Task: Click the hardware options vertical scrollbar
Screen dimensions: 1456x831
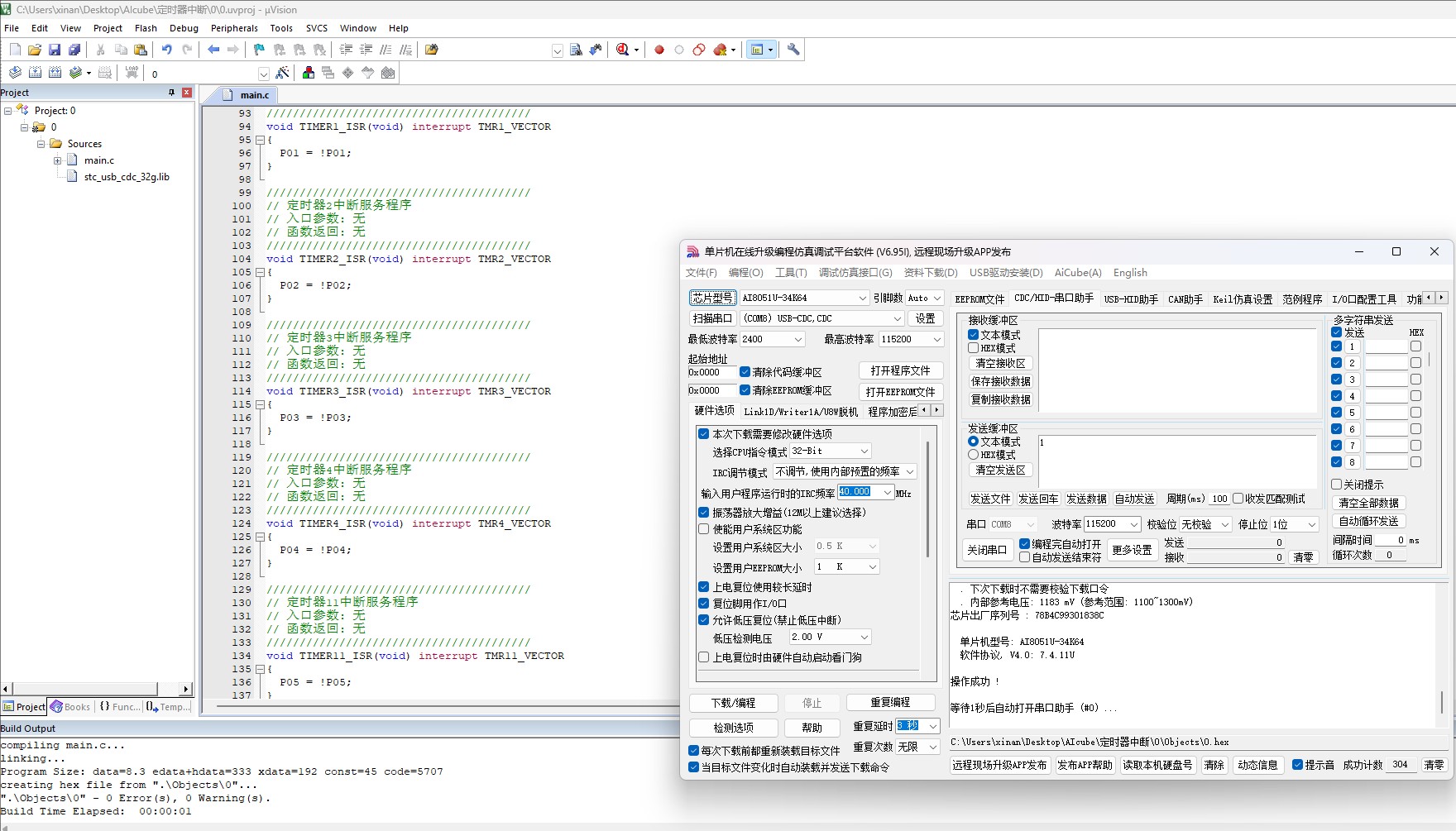Action: [927, 499]
